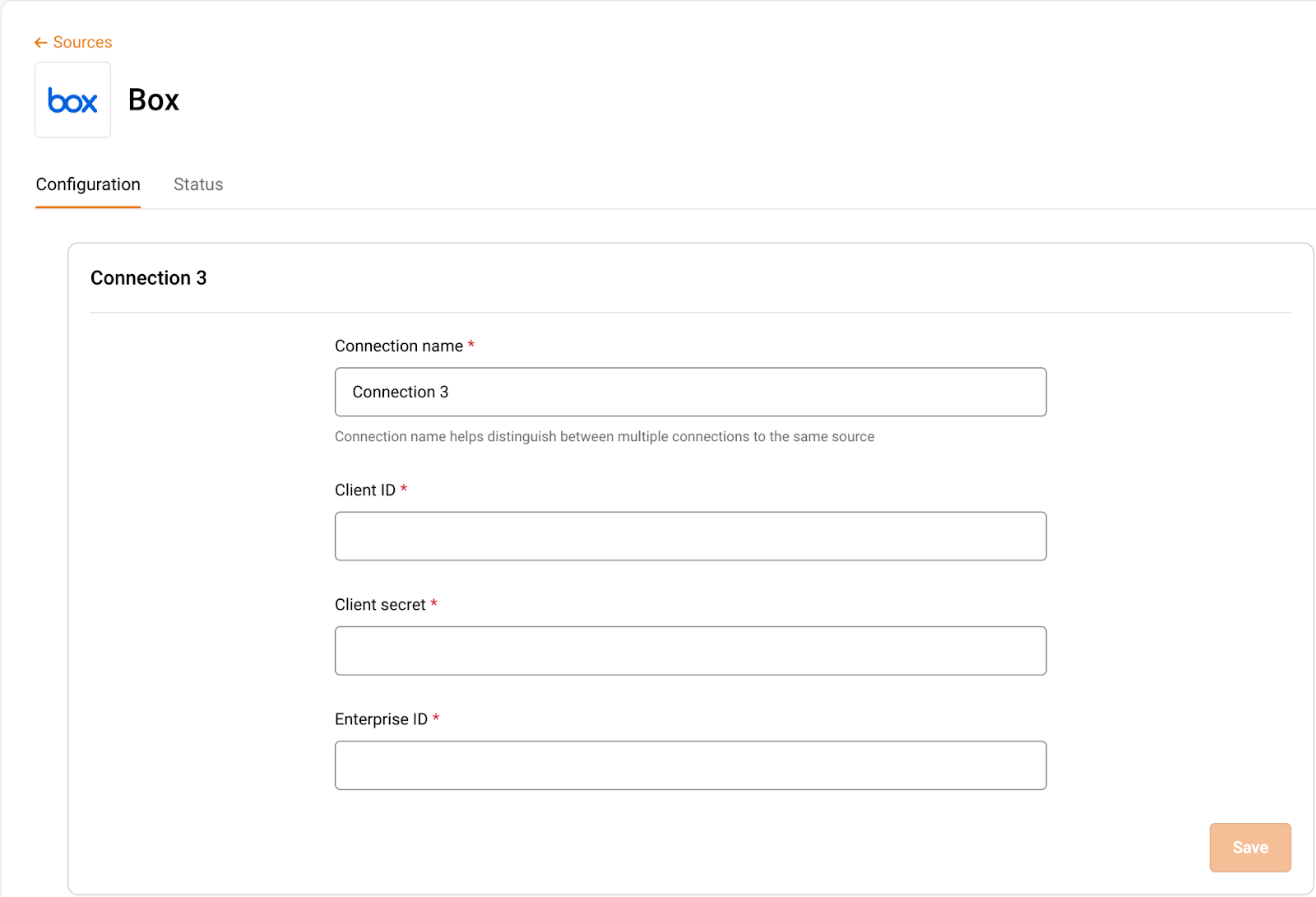
Task: Click the Box logo thumbnail
Action: click(x=72, y=100)
